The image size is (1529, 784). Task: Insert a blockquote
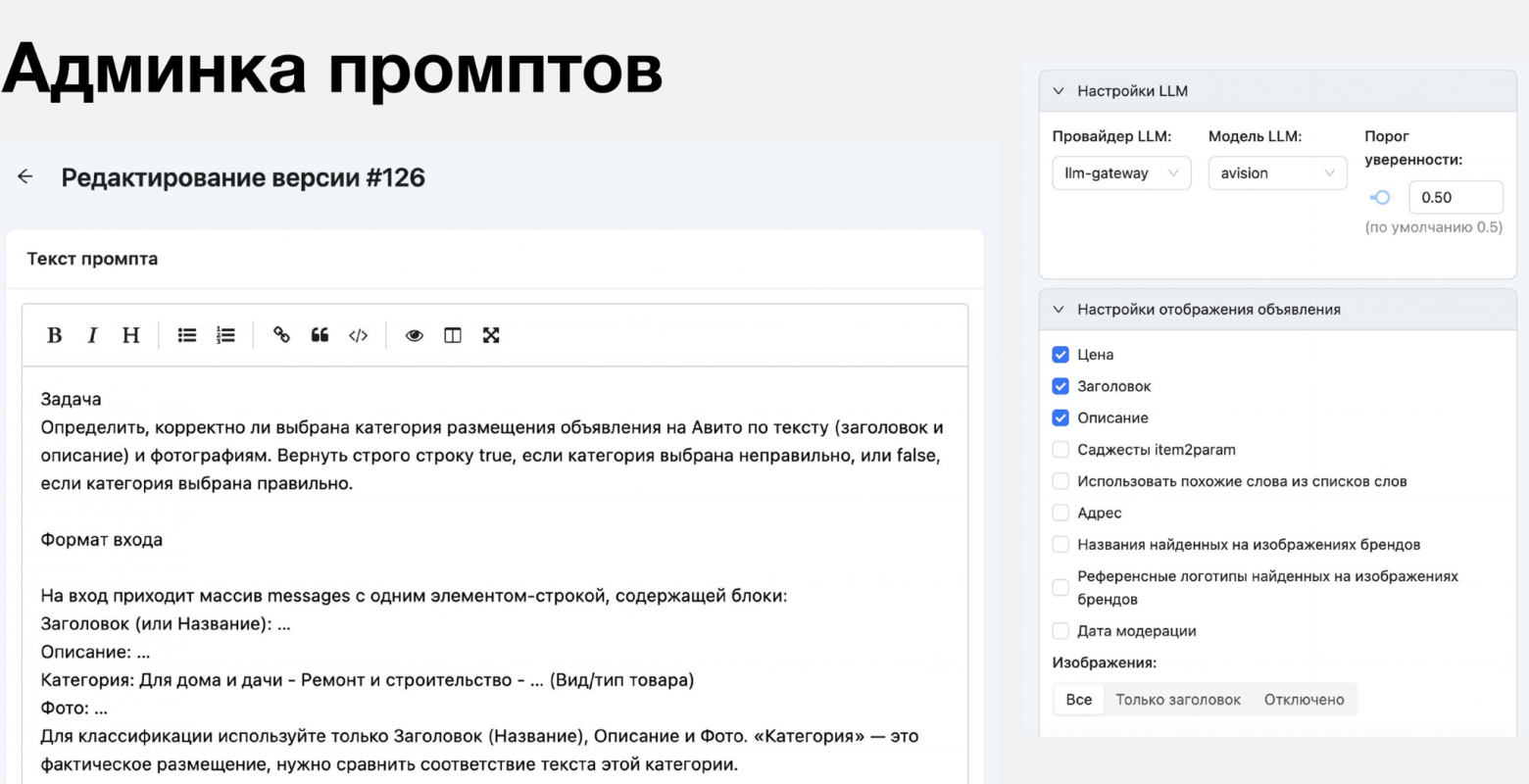pyautogui.click(x=320, y=335)
